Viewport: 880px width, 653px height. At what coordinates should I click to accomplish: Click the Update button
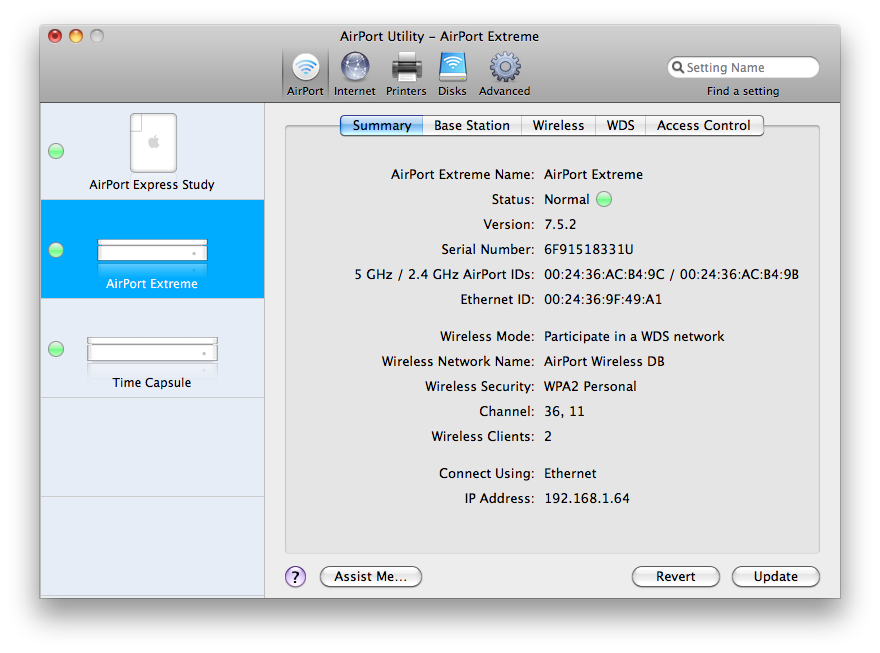776,576
